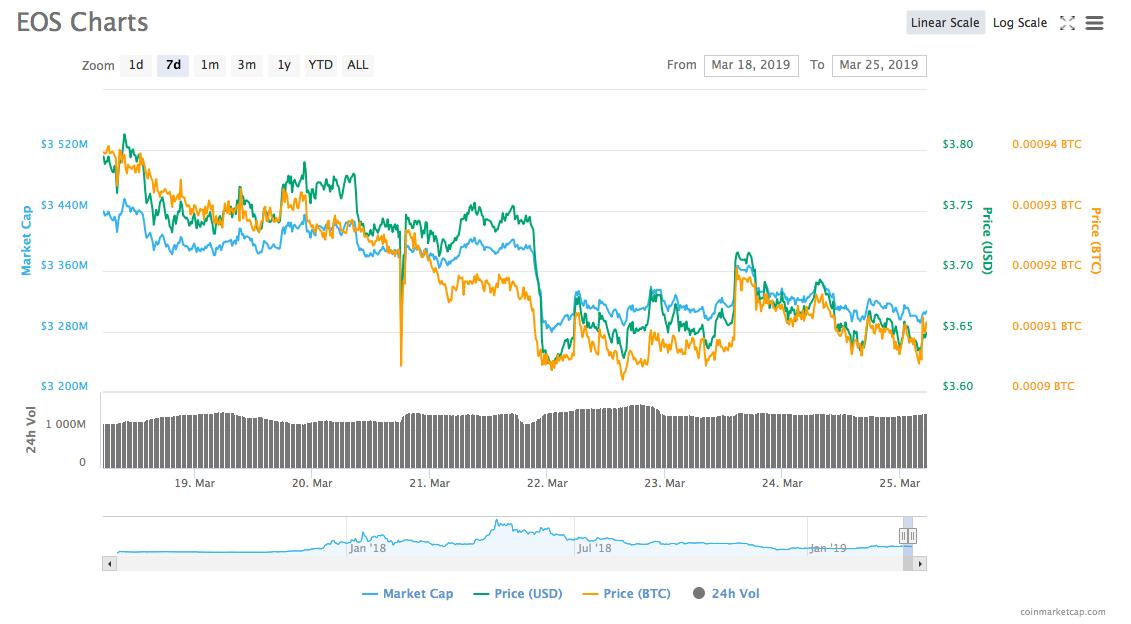Switch to Log Scale
This screenshot has width=1131, height=624.
coord(1020,23)
